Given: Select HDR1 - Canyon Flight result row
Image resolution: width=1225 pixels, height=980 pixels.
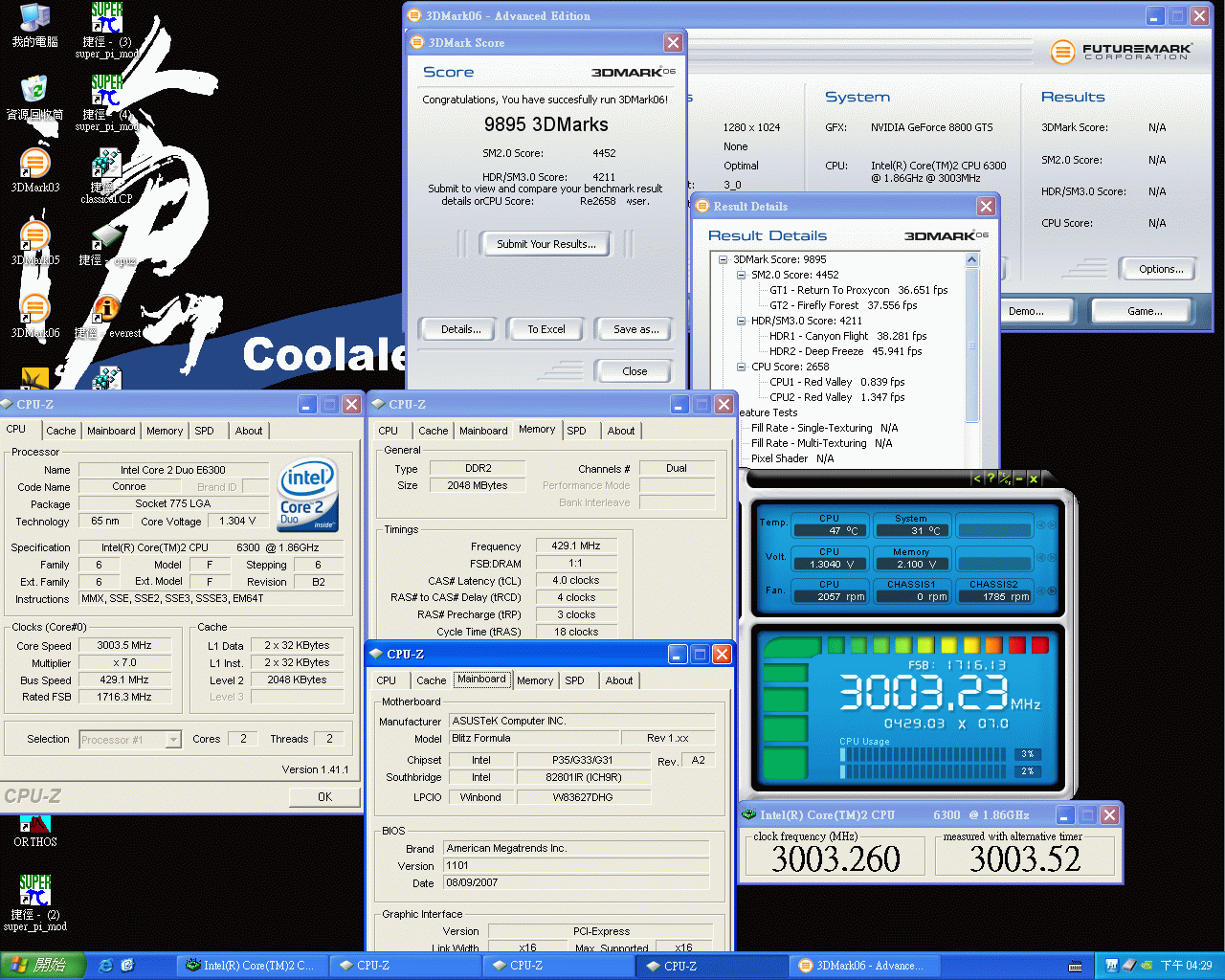Looking at the screenshot, I should point(848,336).
